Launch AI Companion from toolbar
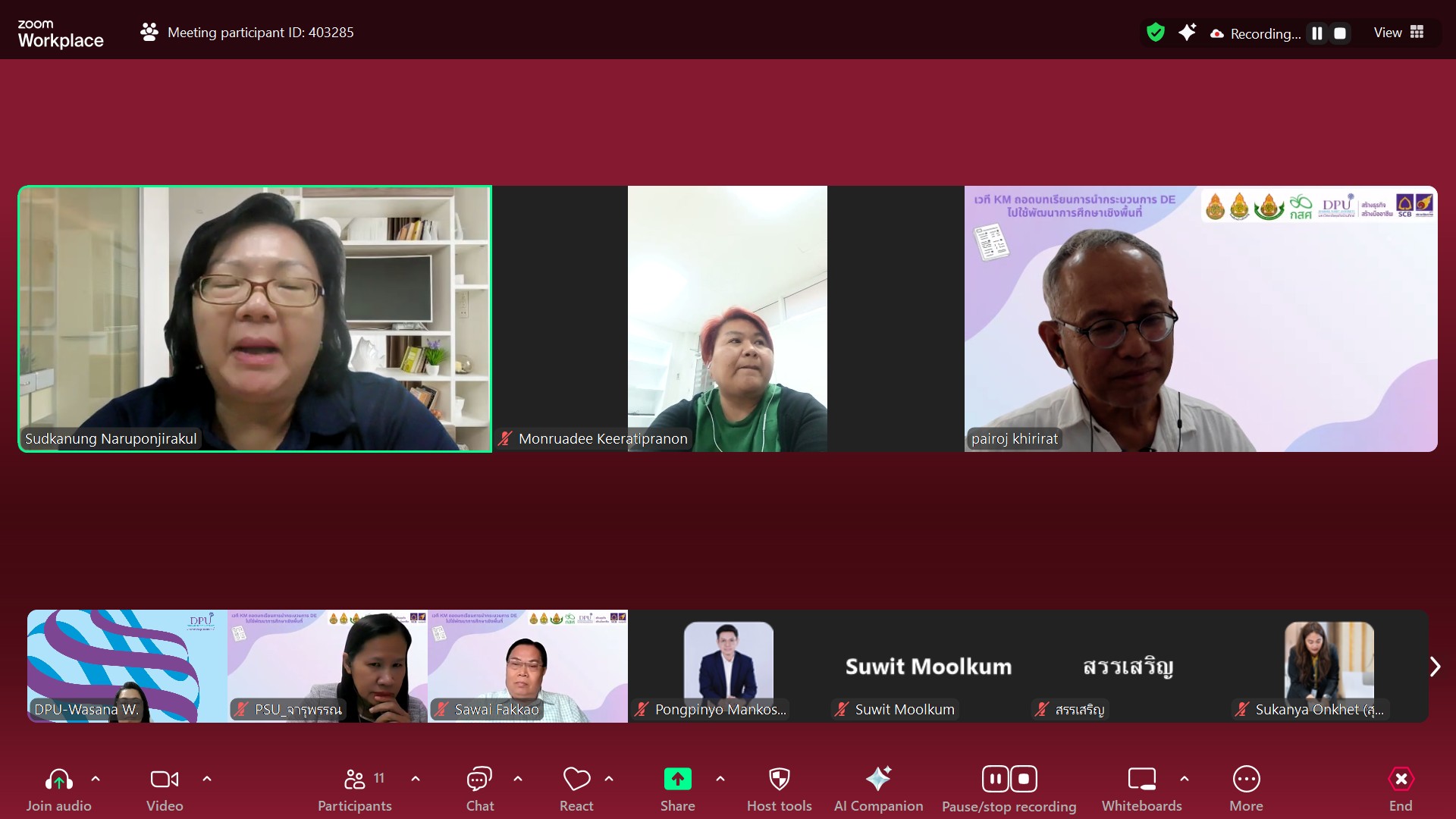This screenshot has height=819, width=1456. coord(878,789)
